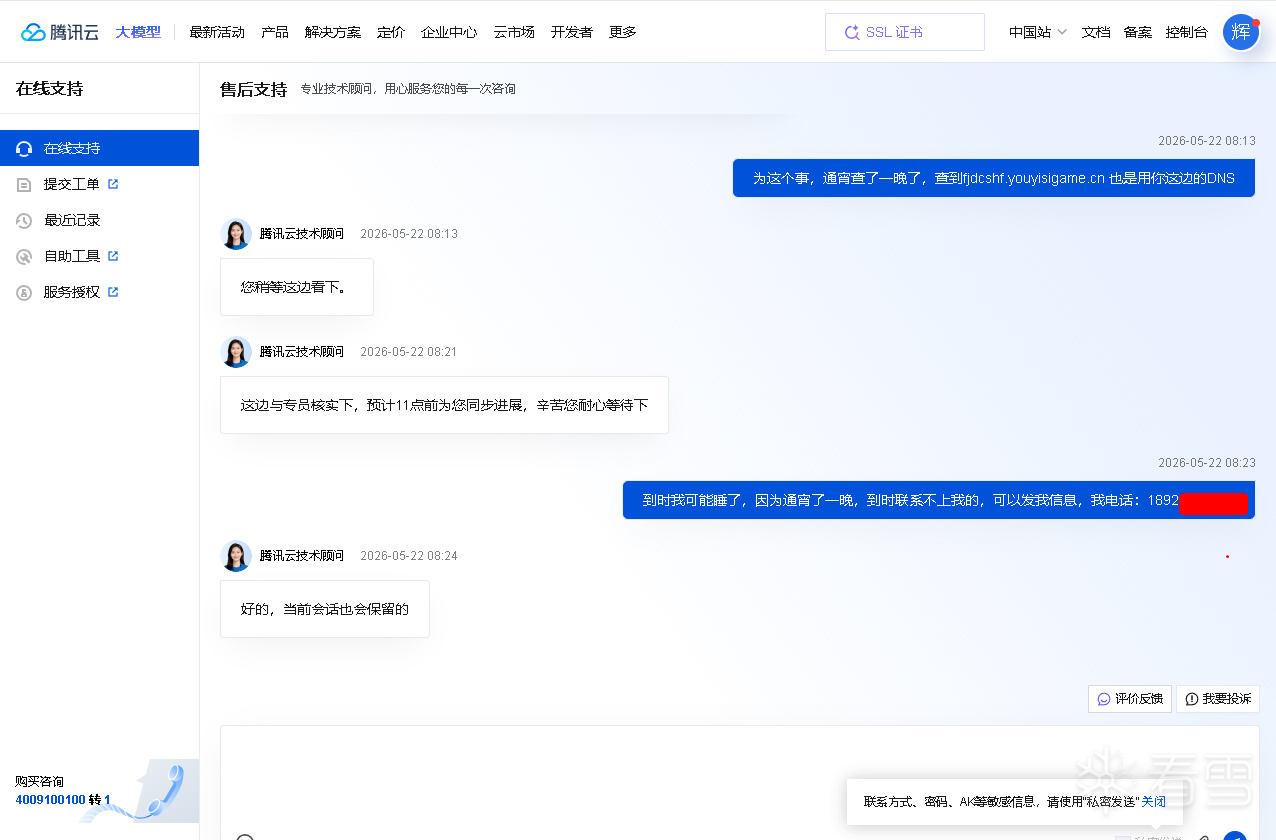Expand the 中国站 region dropdown

1037,32
